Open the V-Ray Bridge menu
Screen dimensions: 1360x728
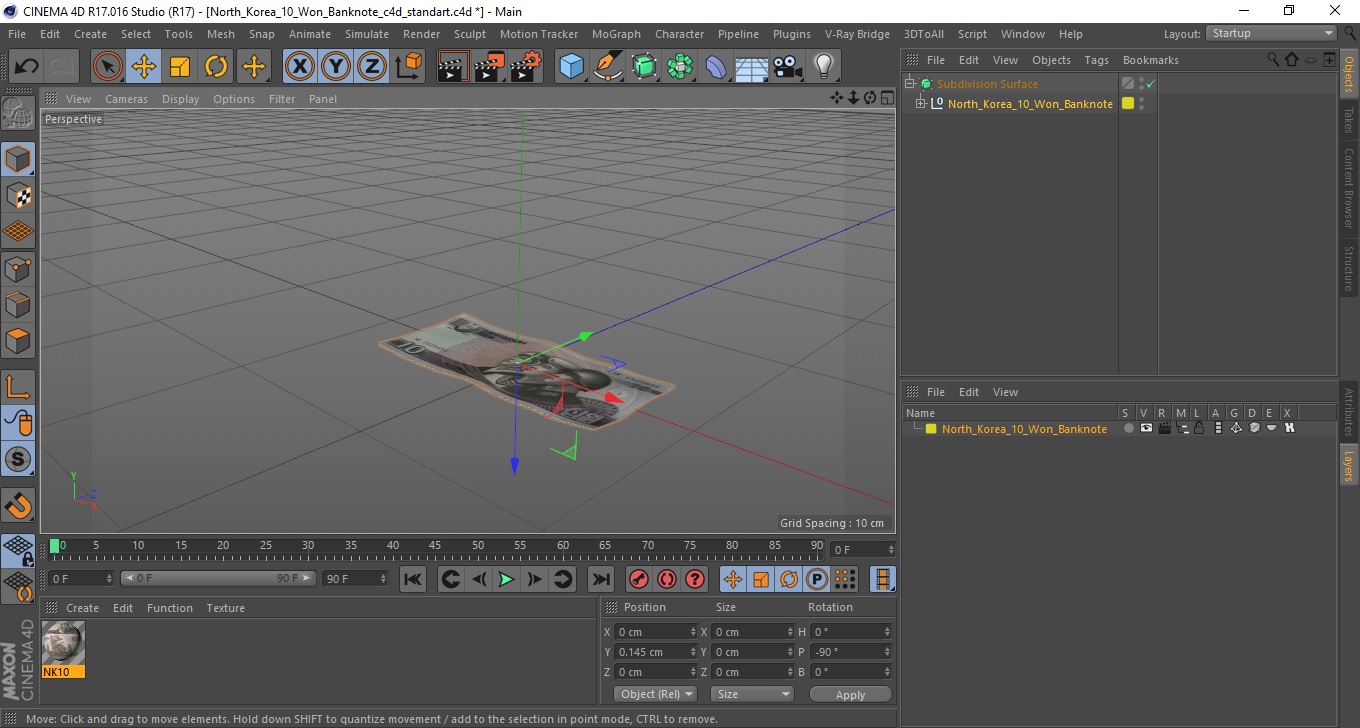point(857,34)
